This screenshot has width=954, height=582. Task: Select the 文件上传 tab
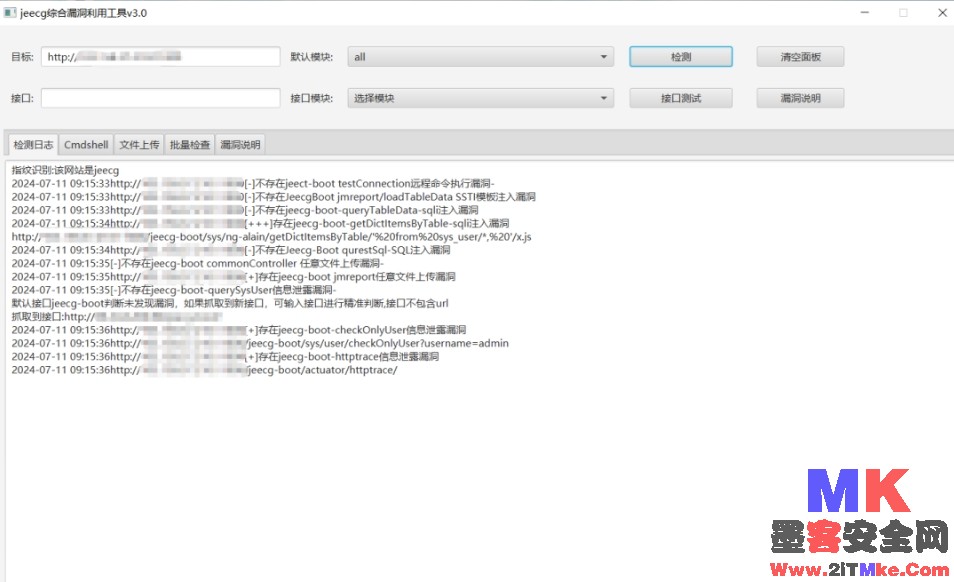coord(139,145)
